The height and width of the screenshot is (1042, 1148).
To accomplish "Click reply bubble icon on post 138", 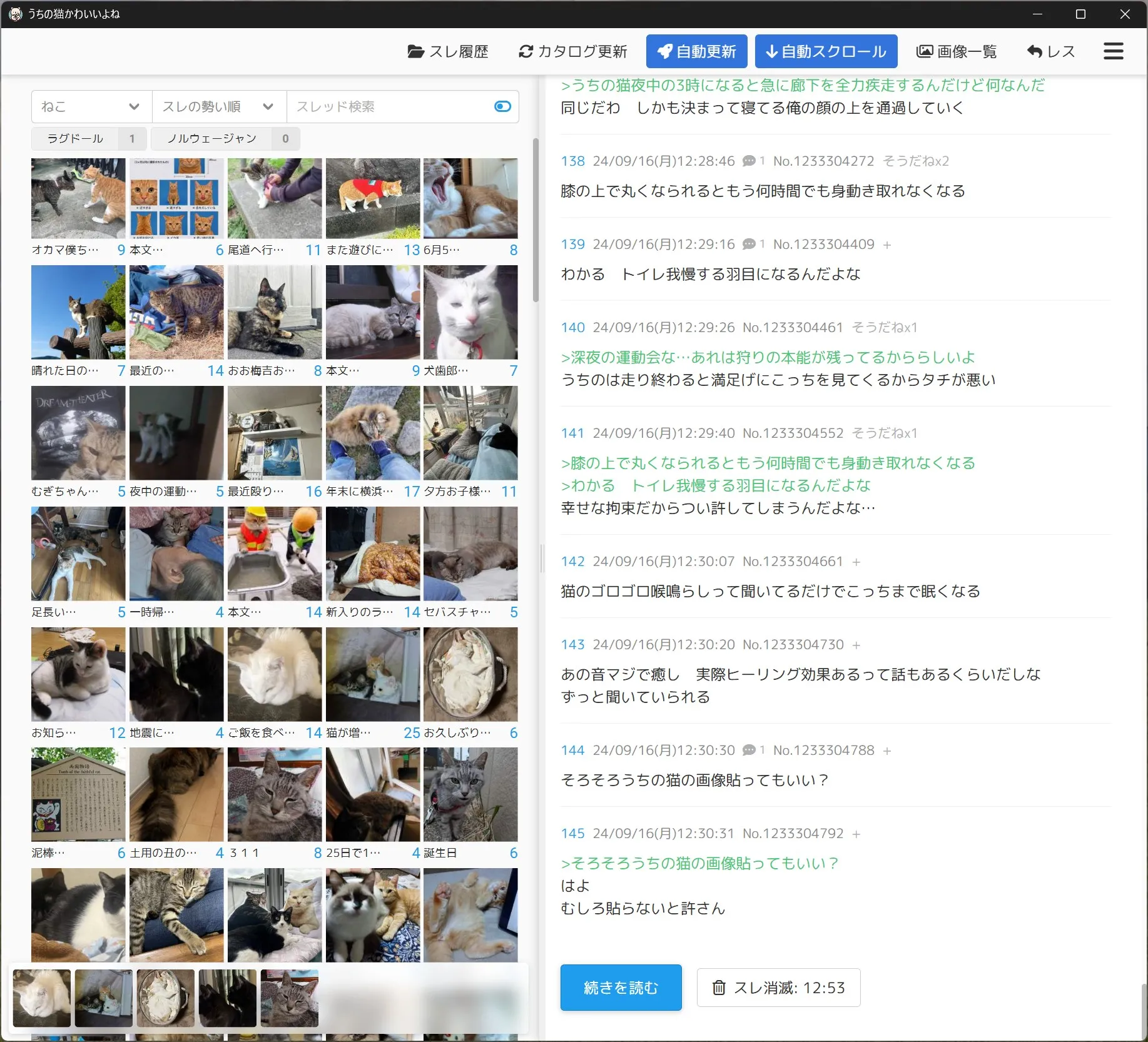I will point(749,161).
